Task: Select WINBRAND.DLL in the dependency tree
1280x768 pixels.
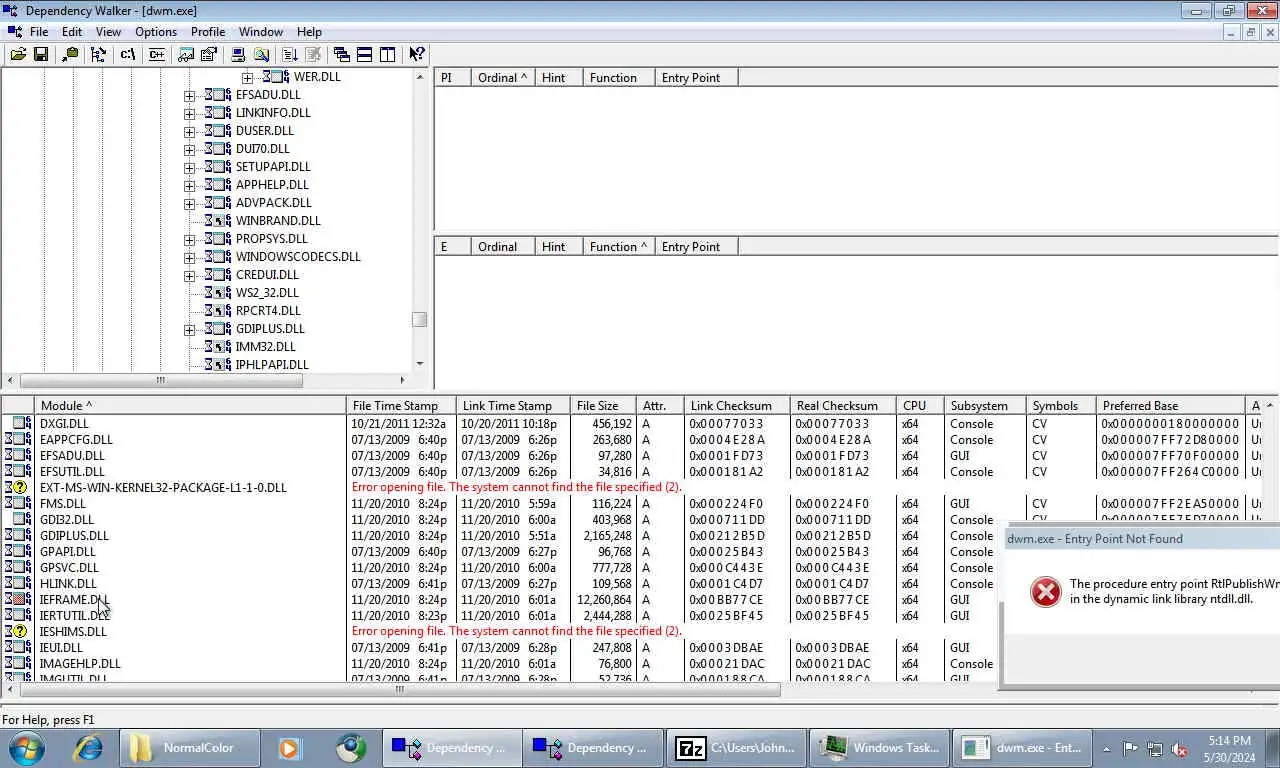Action: click(278, 221)
